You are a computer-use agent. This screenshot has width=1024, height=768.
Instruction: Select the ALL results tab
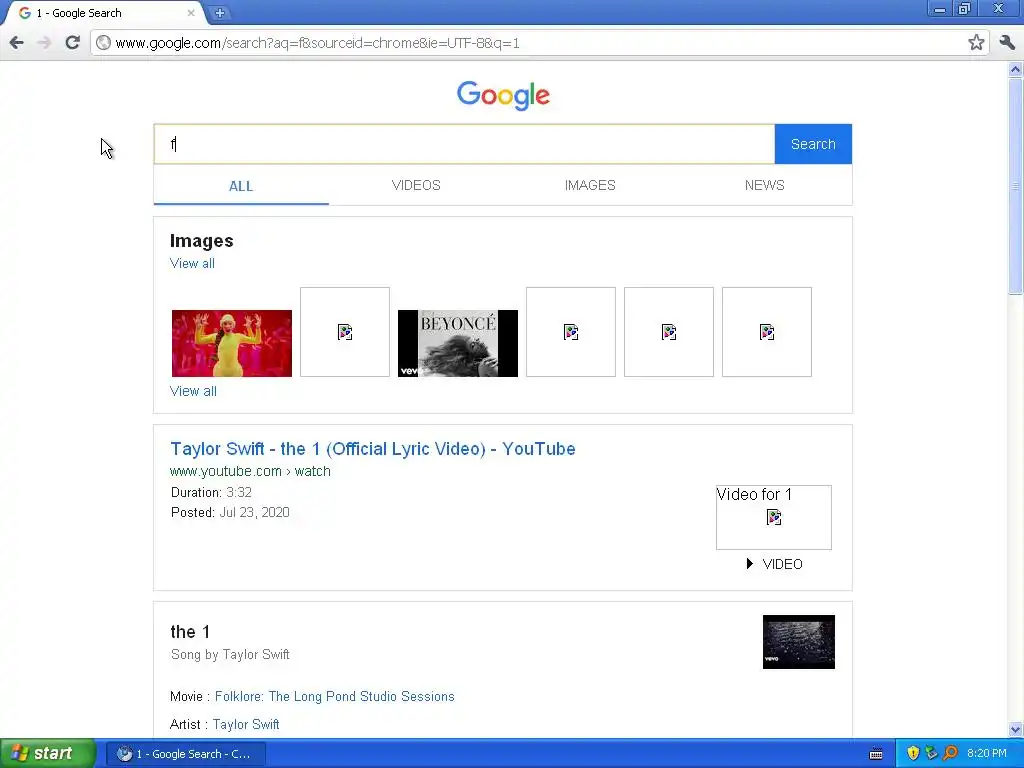tap(241, 186)
